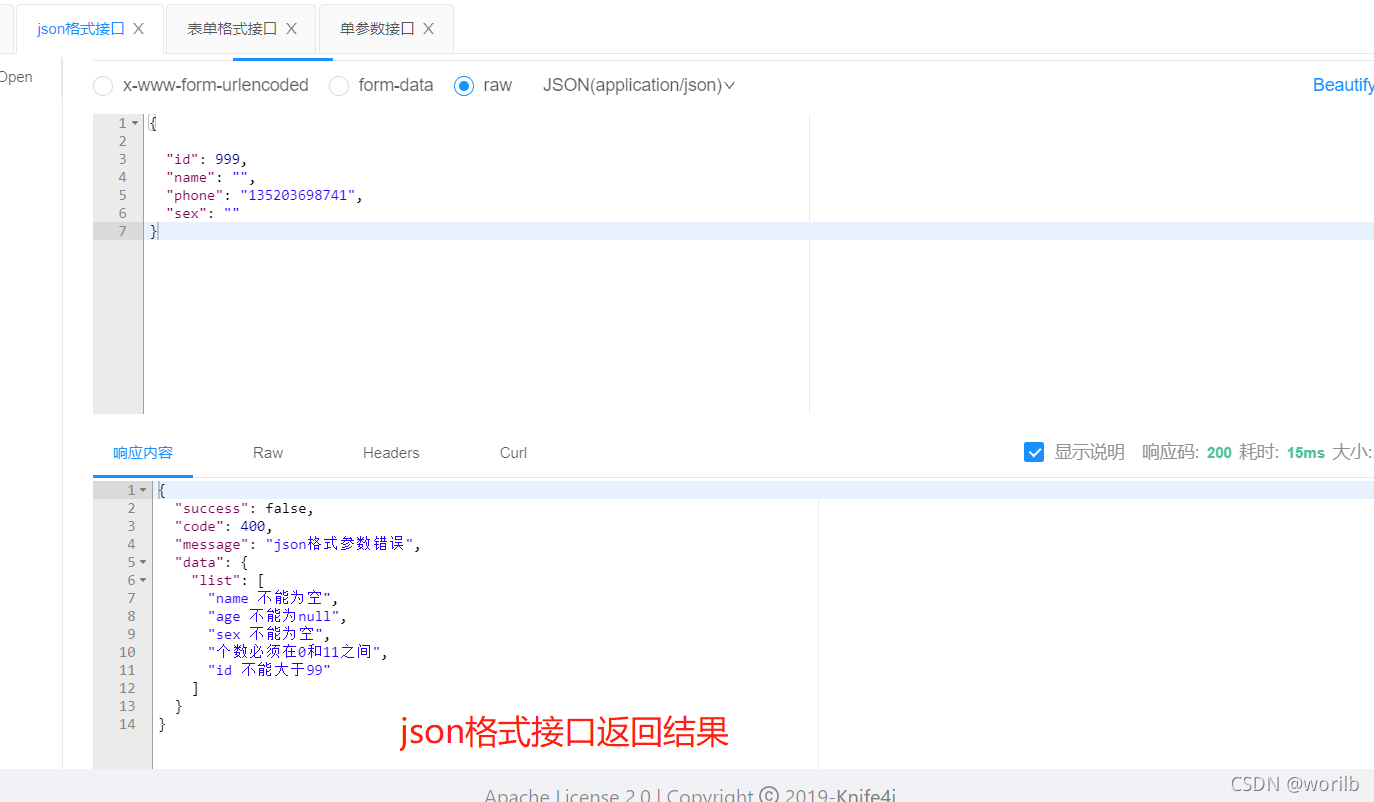The height and width of the screenshot is (802, 1374).
Task: Open the Raw response tab
Action: pyautogui.click(x=268, y=453)
